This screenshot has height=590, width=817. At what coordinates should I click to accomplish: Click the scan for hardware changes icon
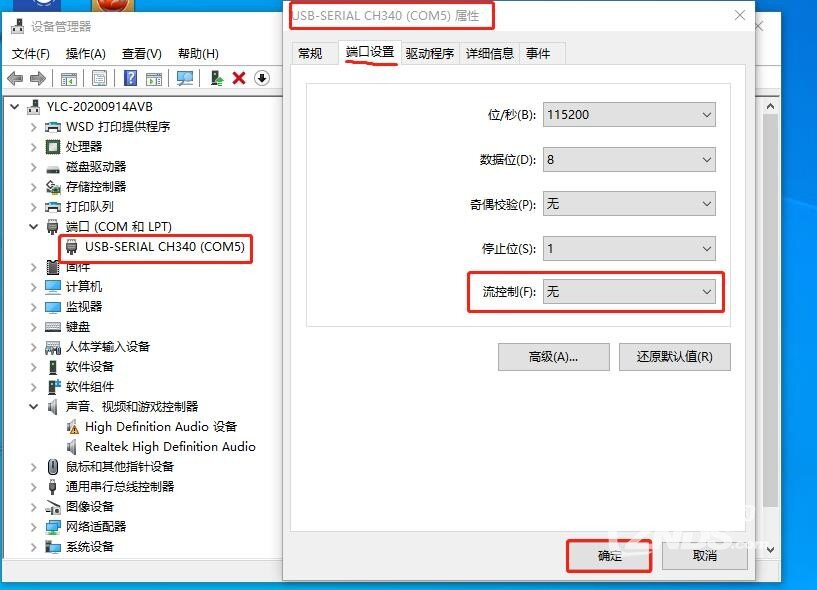(185, 79)
